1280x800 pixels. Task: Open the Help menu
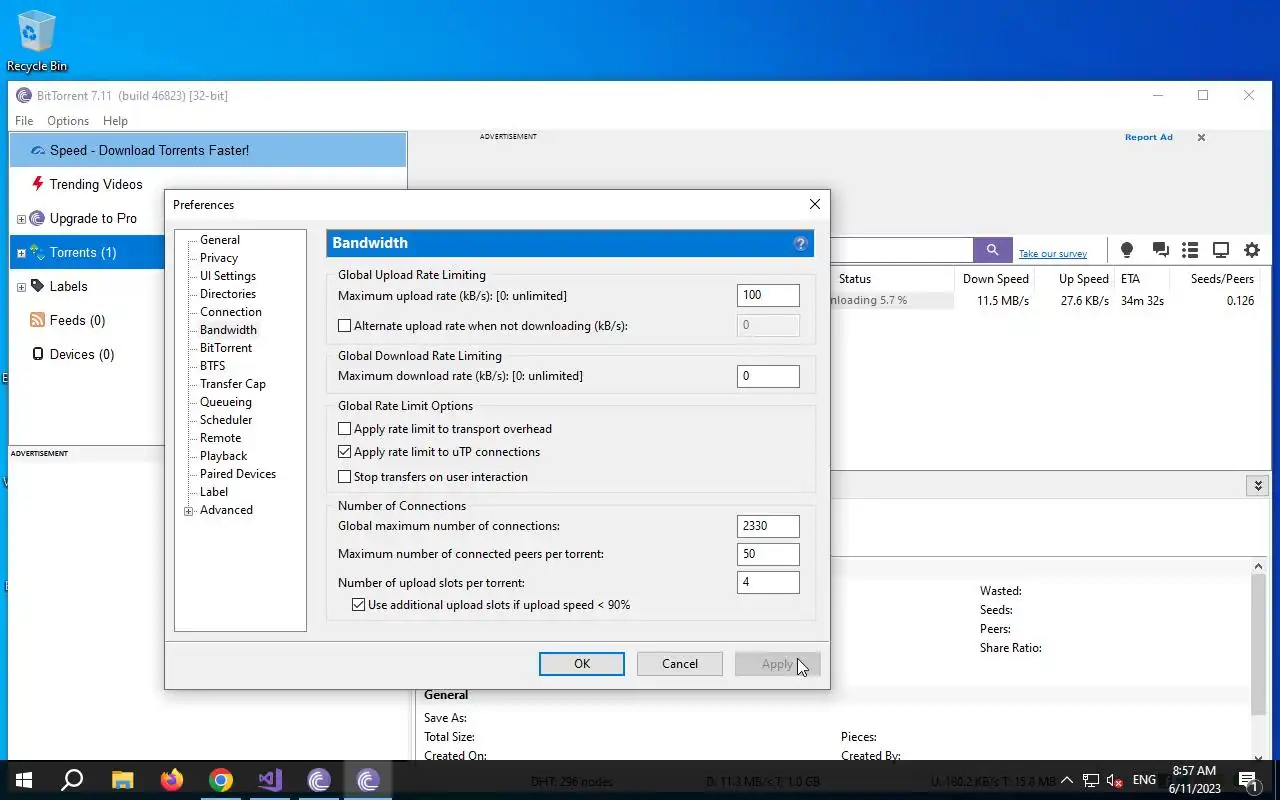pyautogui.click(x=115, y=120)
